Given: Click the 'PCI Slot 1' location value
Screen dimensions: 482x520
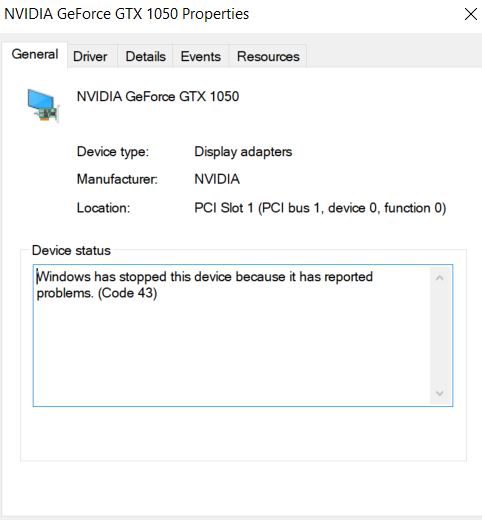Looking at the screenshot, I should (x=320, y=208).
